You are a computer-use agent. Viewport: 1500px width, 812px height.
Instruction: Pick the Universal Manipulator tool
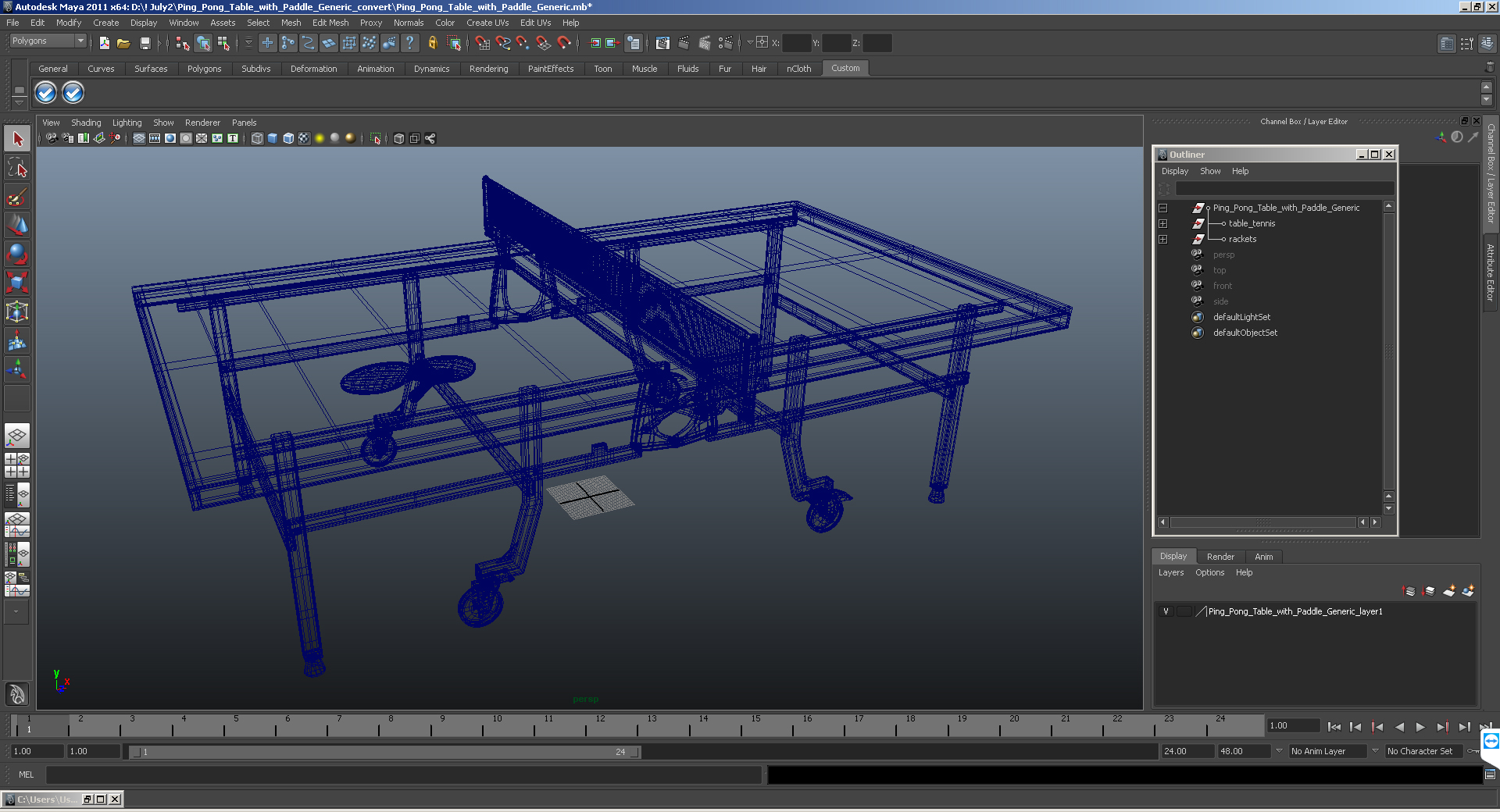[17, 312]
